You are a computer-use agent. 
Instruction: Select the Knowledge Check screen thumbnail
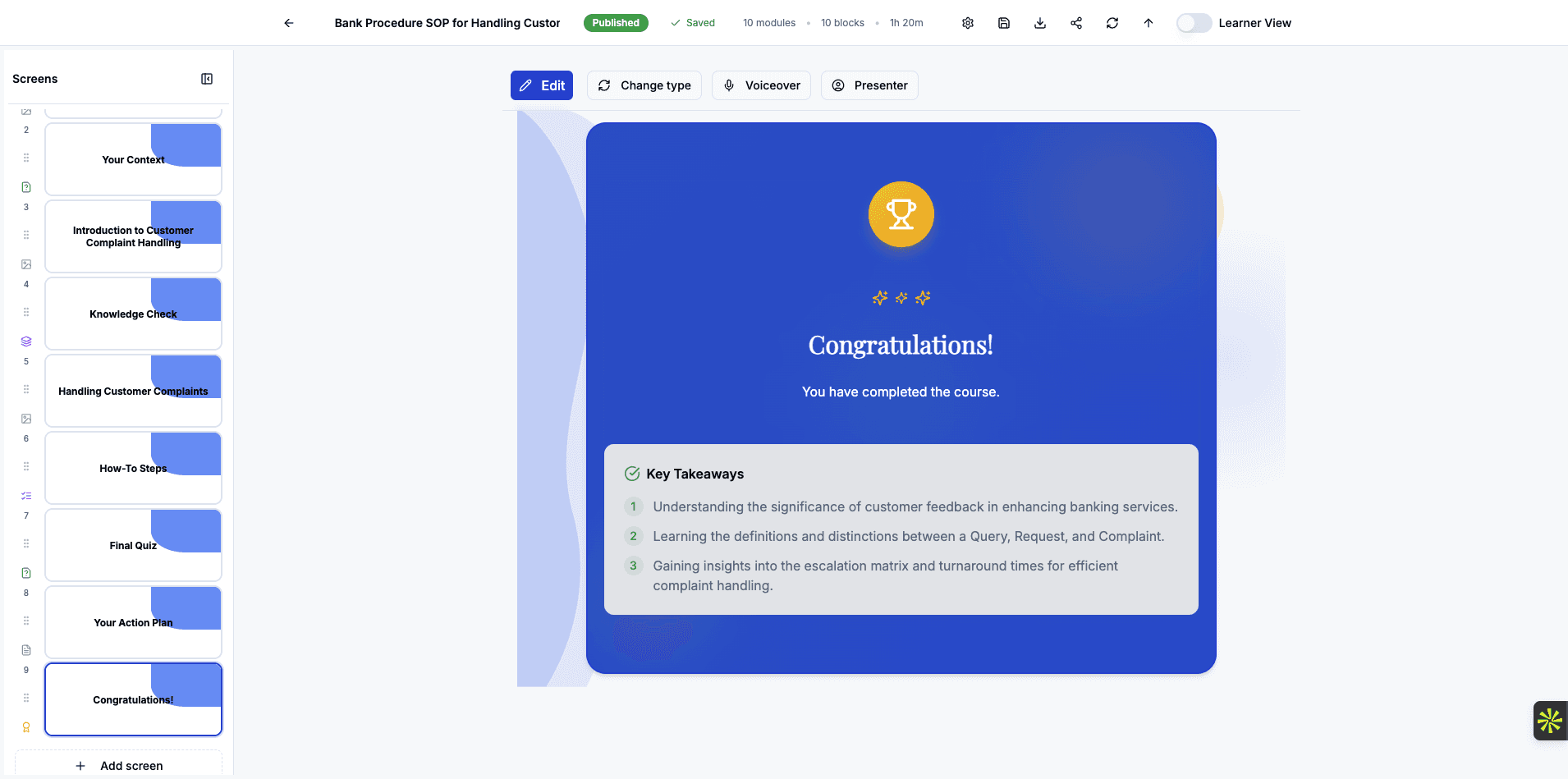click(132, 313)
